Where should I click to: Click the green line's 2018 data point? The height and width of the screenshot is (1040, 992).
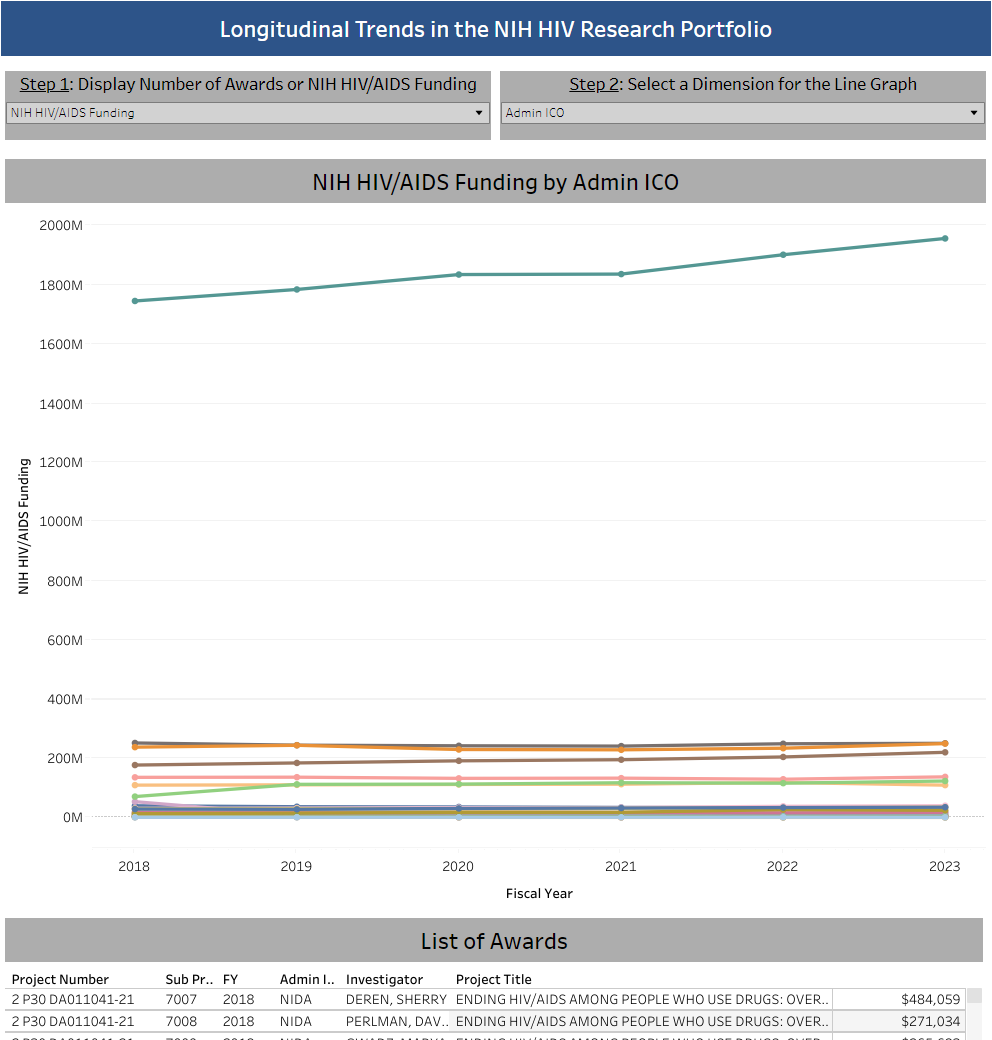(x=135, y=797)
